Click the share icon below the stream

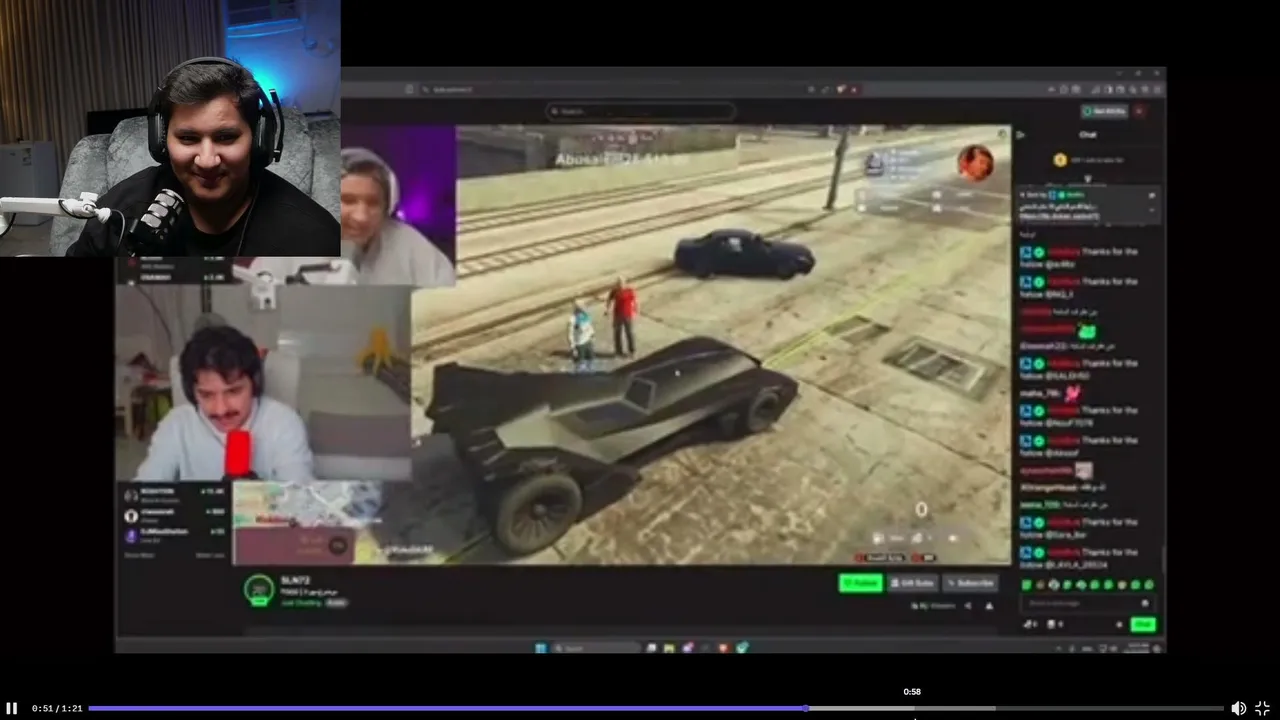968,606
